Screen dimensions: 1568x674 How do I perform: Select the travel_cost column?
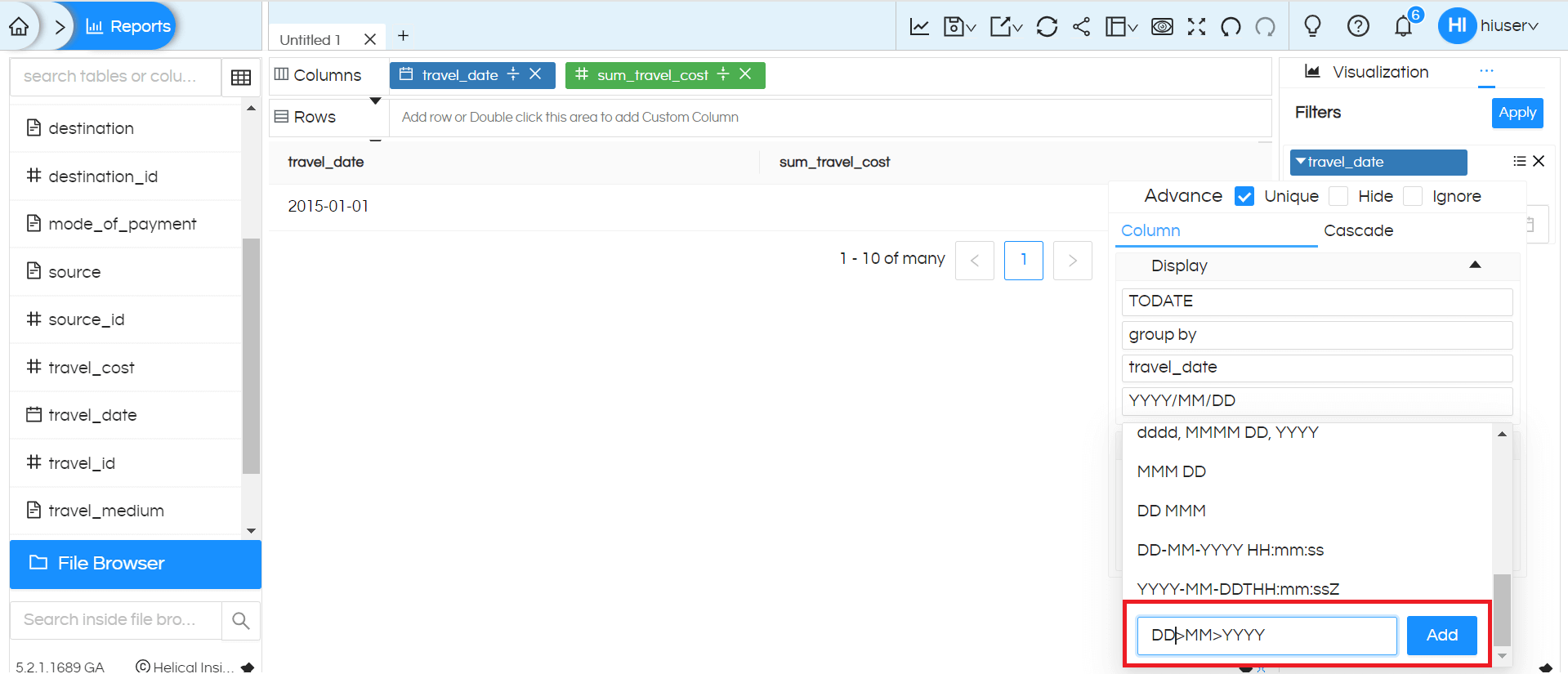126,368
